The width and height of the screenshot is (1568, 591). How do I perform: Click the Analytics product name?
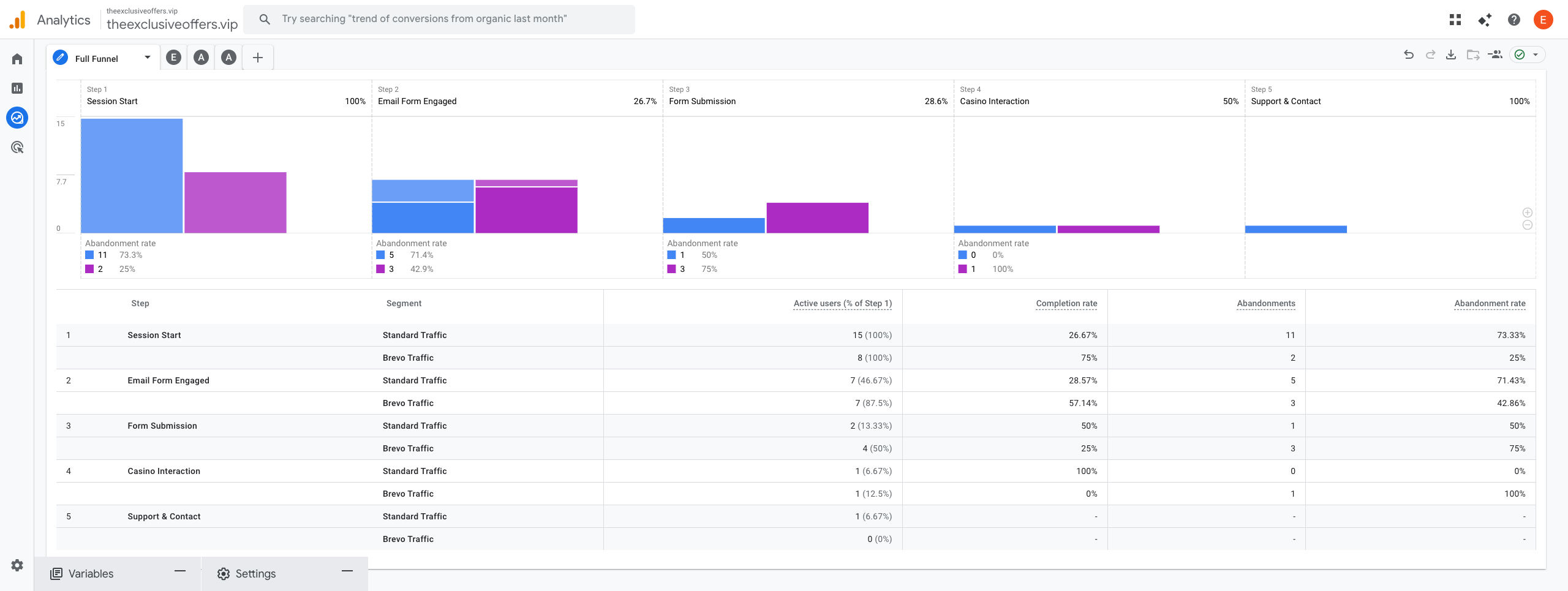coord(64,20)
